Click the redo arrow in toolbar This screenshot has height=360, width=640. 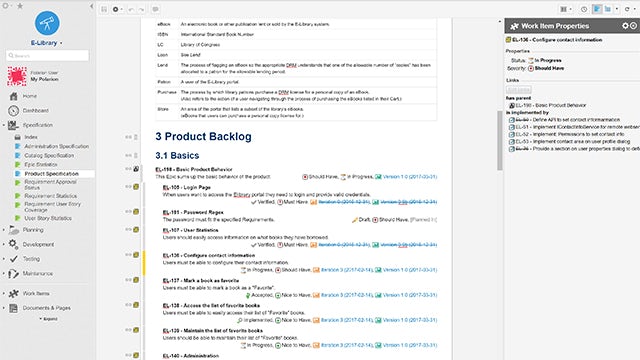coord(141,9)
